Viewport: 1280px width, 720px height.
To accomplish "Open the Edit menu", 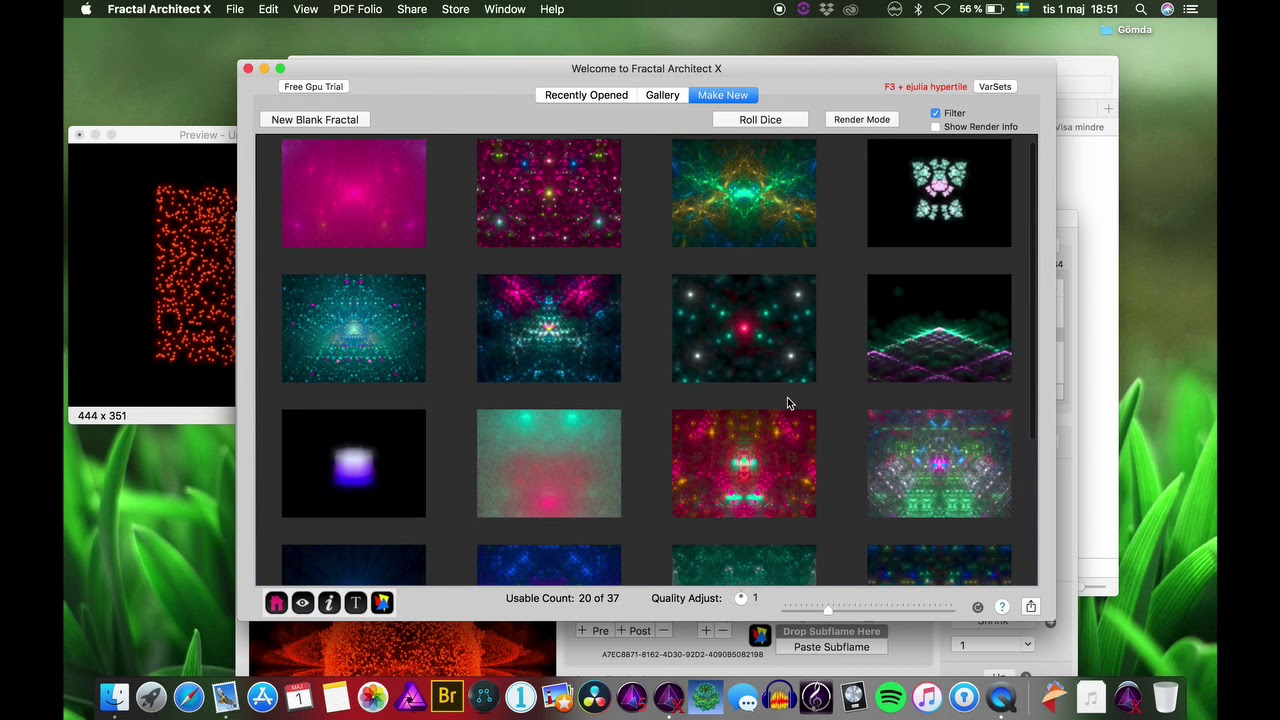I will pyautogui.click(x=269, y=9).
